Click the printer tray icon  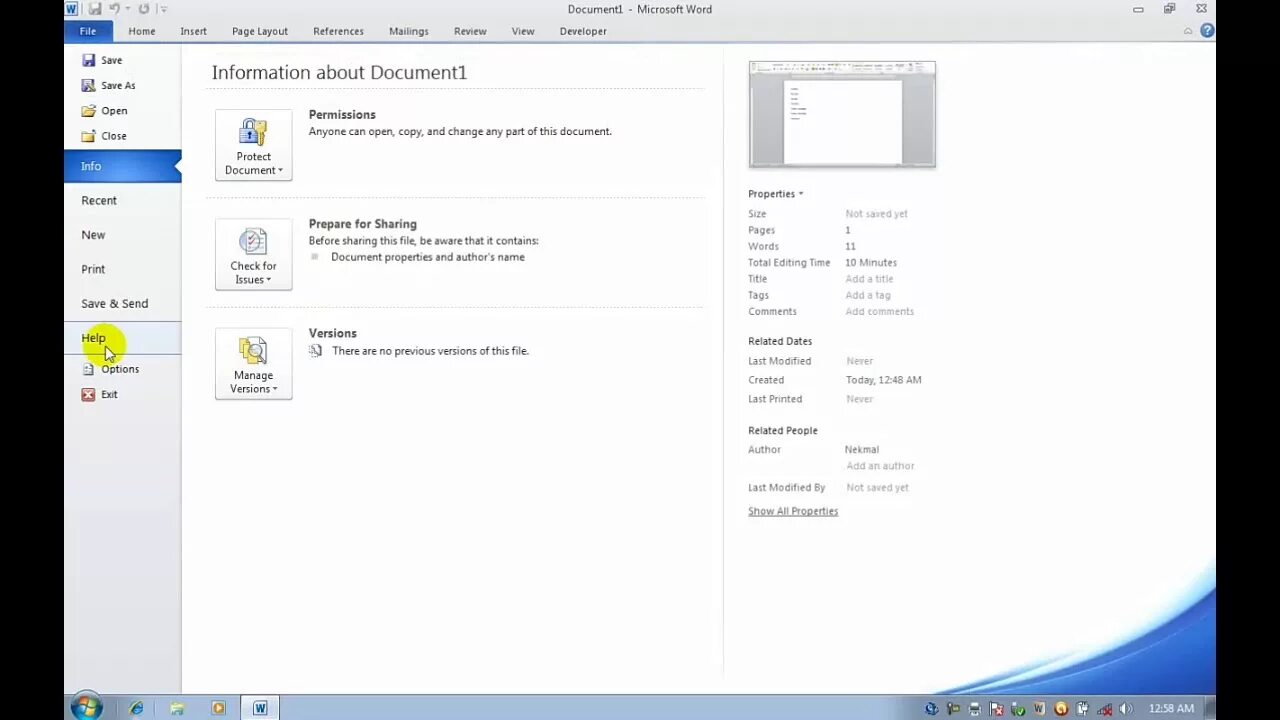click(x=975, y=708)
